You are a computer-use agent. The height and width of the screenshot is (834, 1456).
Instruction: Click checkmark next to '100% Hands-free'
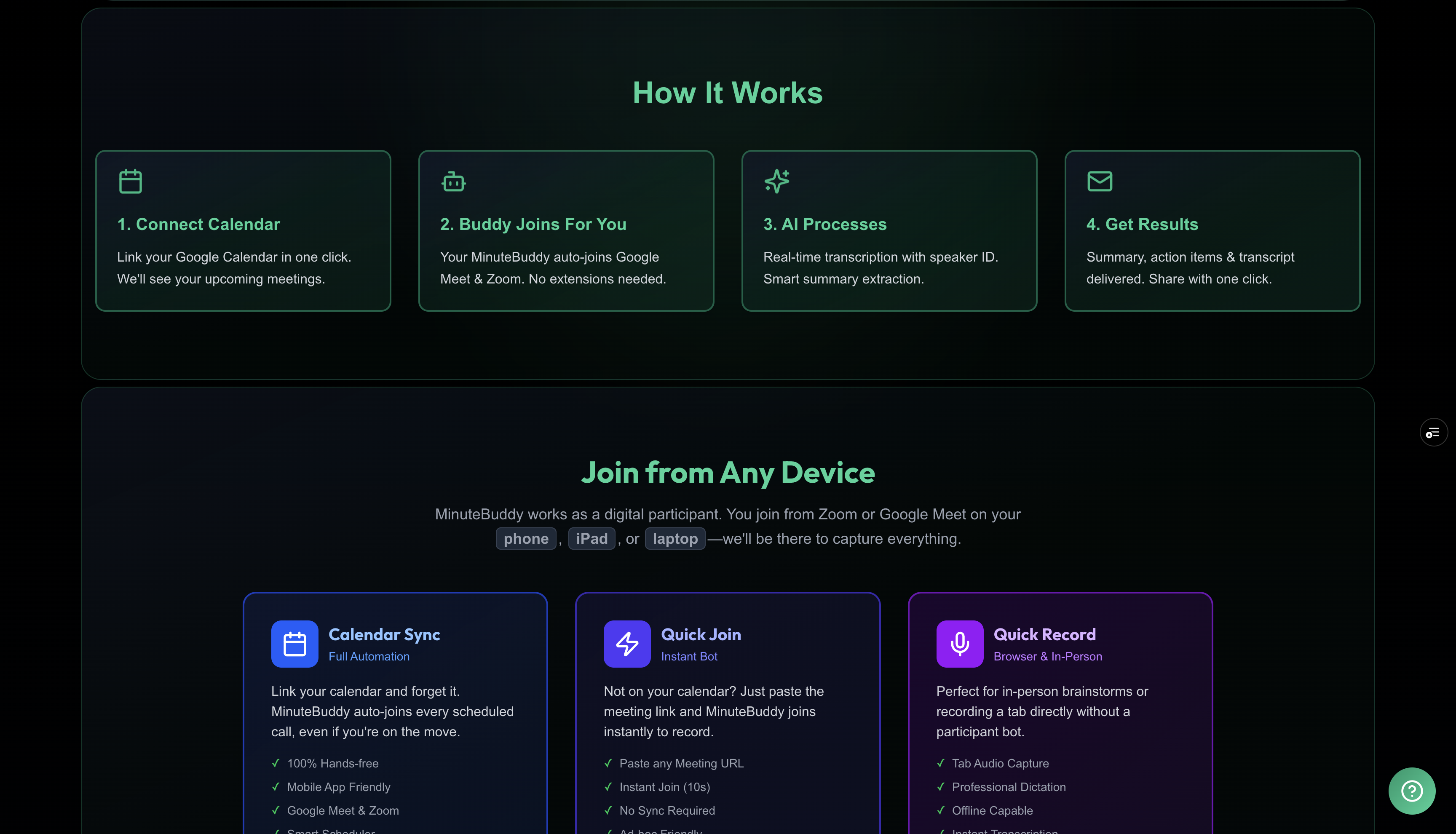point(276,764)
